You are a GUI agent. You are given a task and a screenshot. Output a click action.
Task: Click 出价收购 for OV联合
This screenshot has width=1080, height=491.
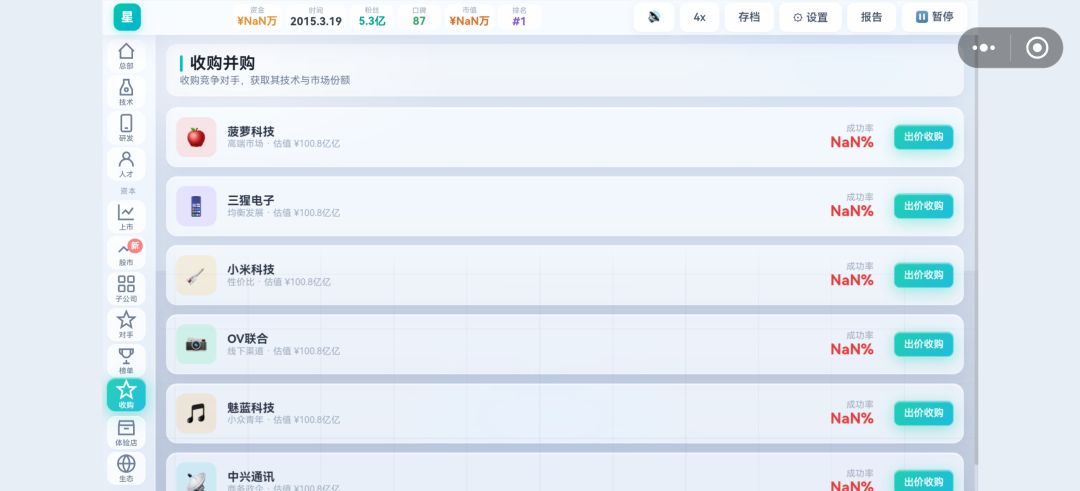[x=924, y=344]
